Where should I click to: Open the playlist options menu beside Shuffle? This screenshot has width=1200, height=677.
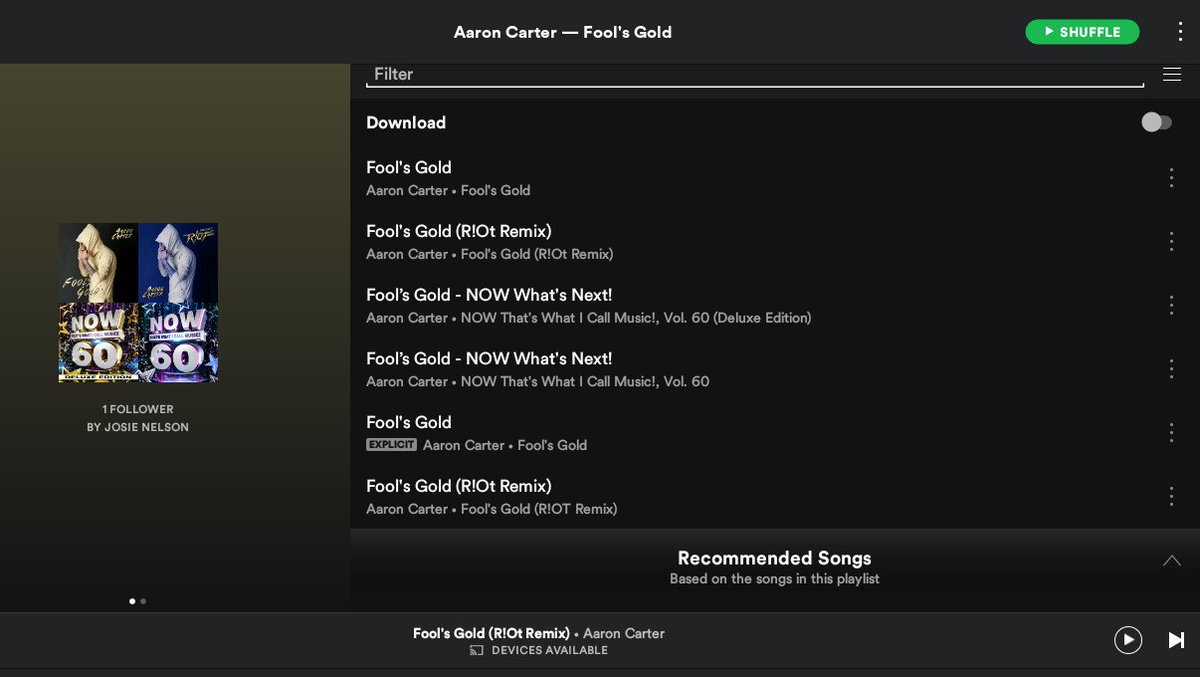click(x=1180, y=32)
